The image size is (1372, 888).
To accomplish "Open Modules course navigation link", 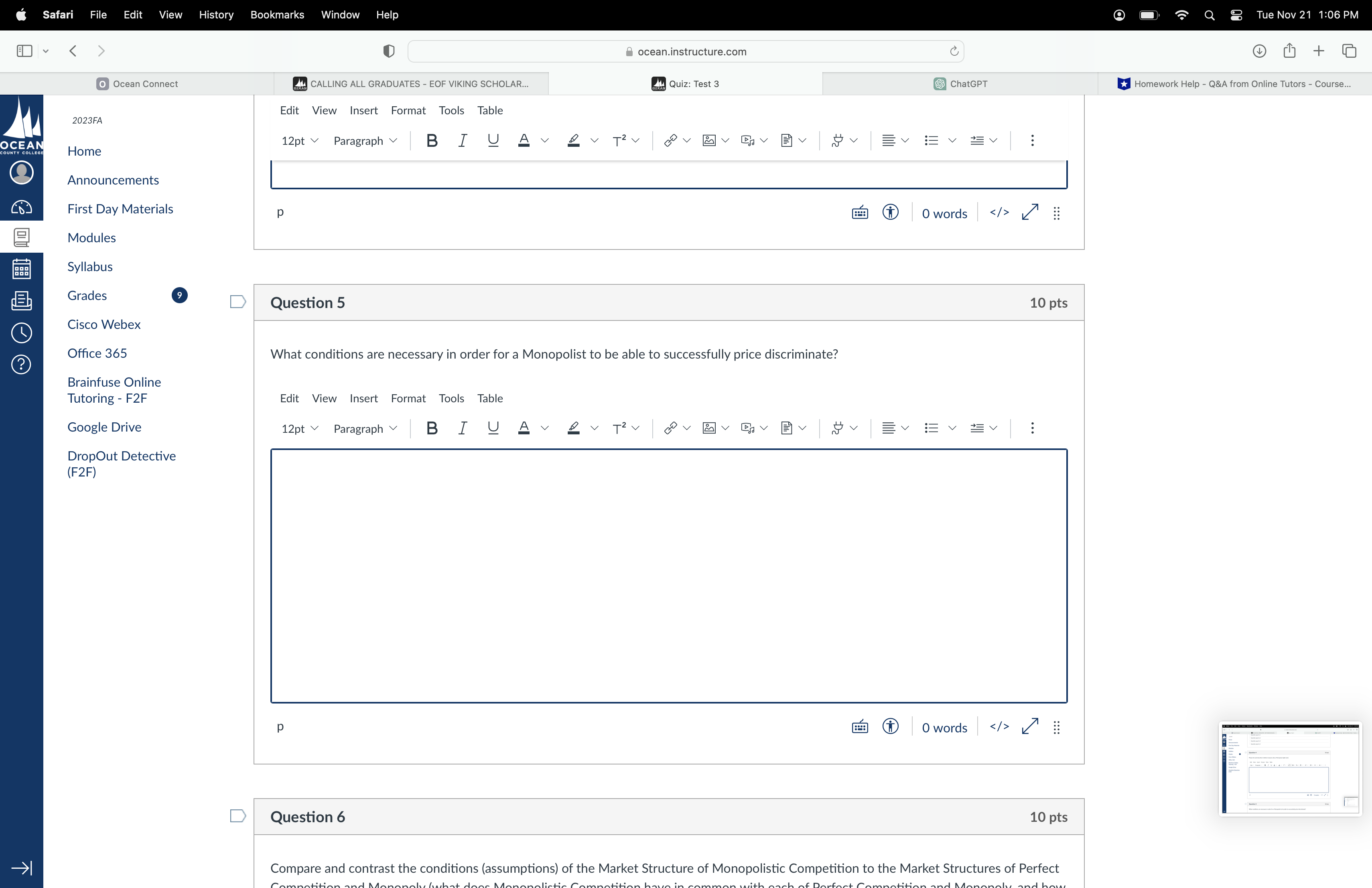I will click(x=91, y=237).
